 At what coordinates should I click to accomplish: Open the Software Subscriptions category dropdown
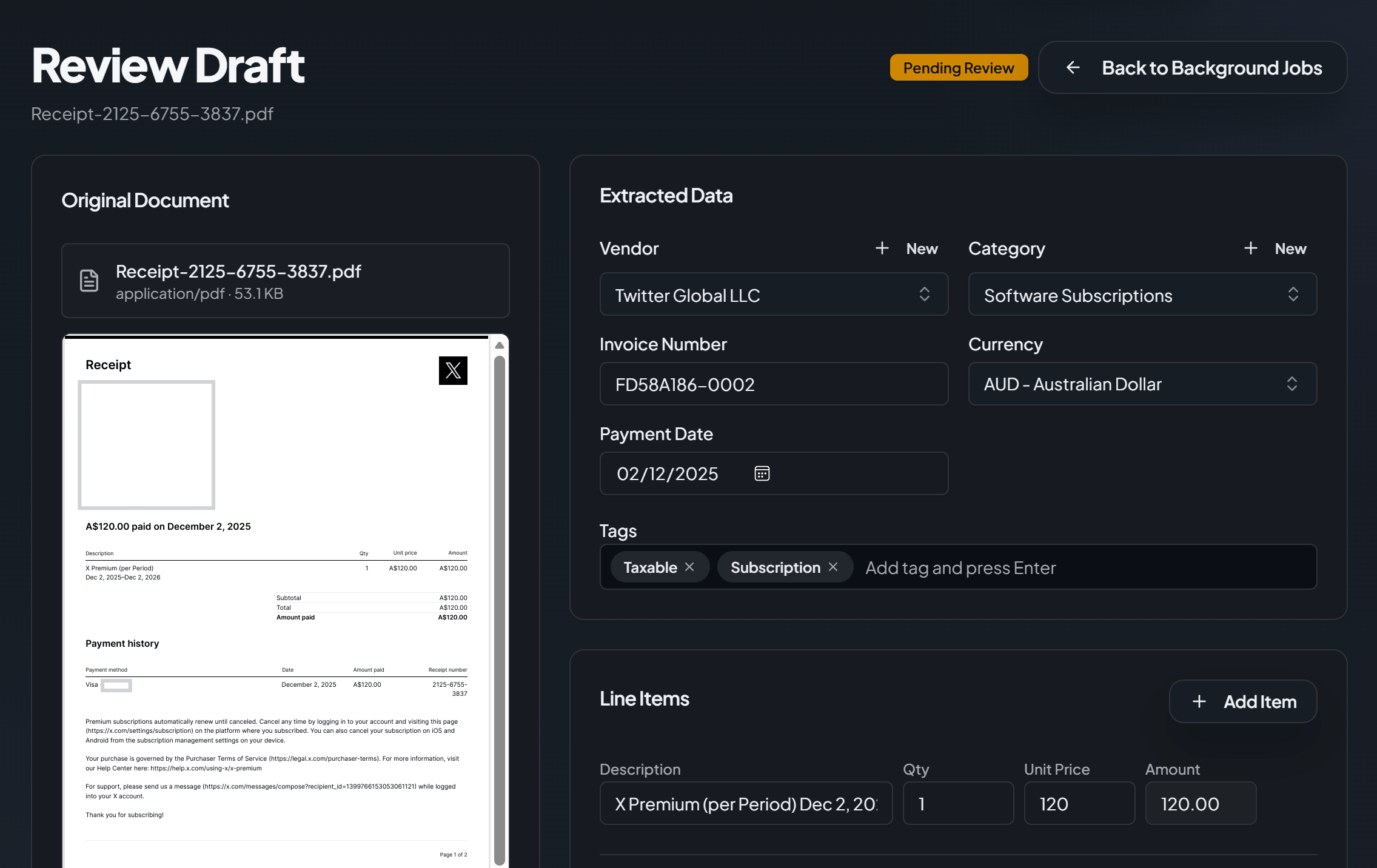pyautogui.click(x=1142, y=295)
